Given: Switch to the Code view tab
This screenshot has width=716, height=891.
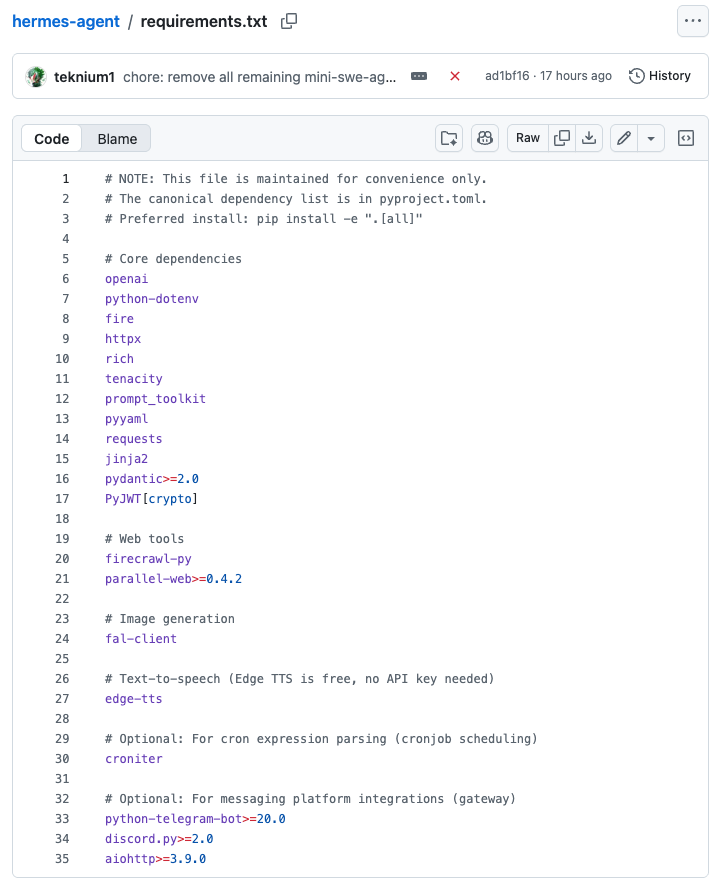Looking at the screenshot, I should (x=52, y=139).
